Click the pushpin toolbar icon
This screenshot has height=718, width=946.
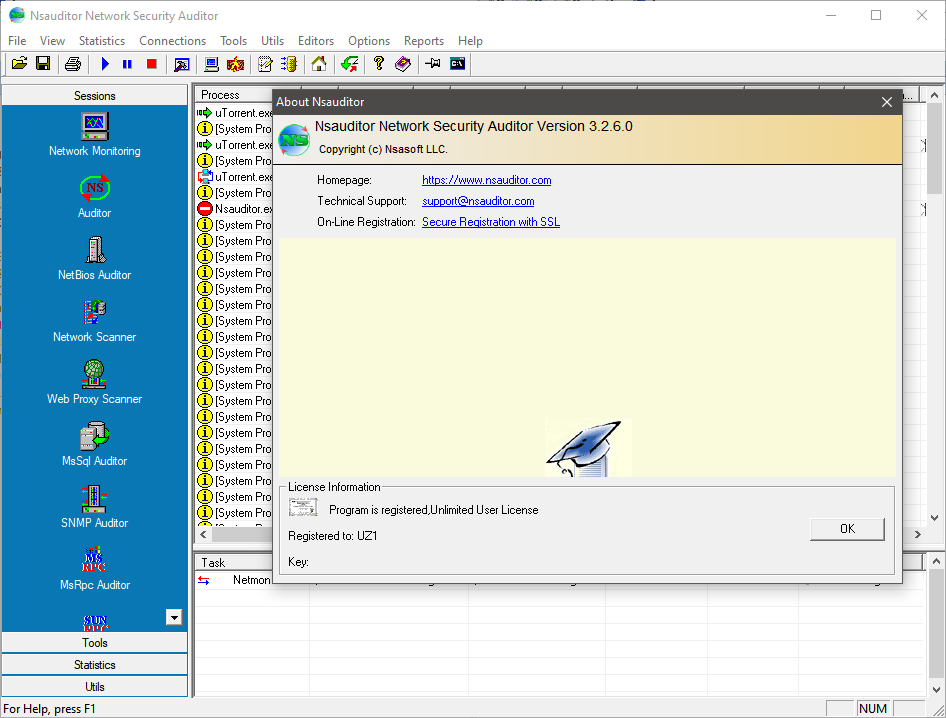[x=433, y=63]
